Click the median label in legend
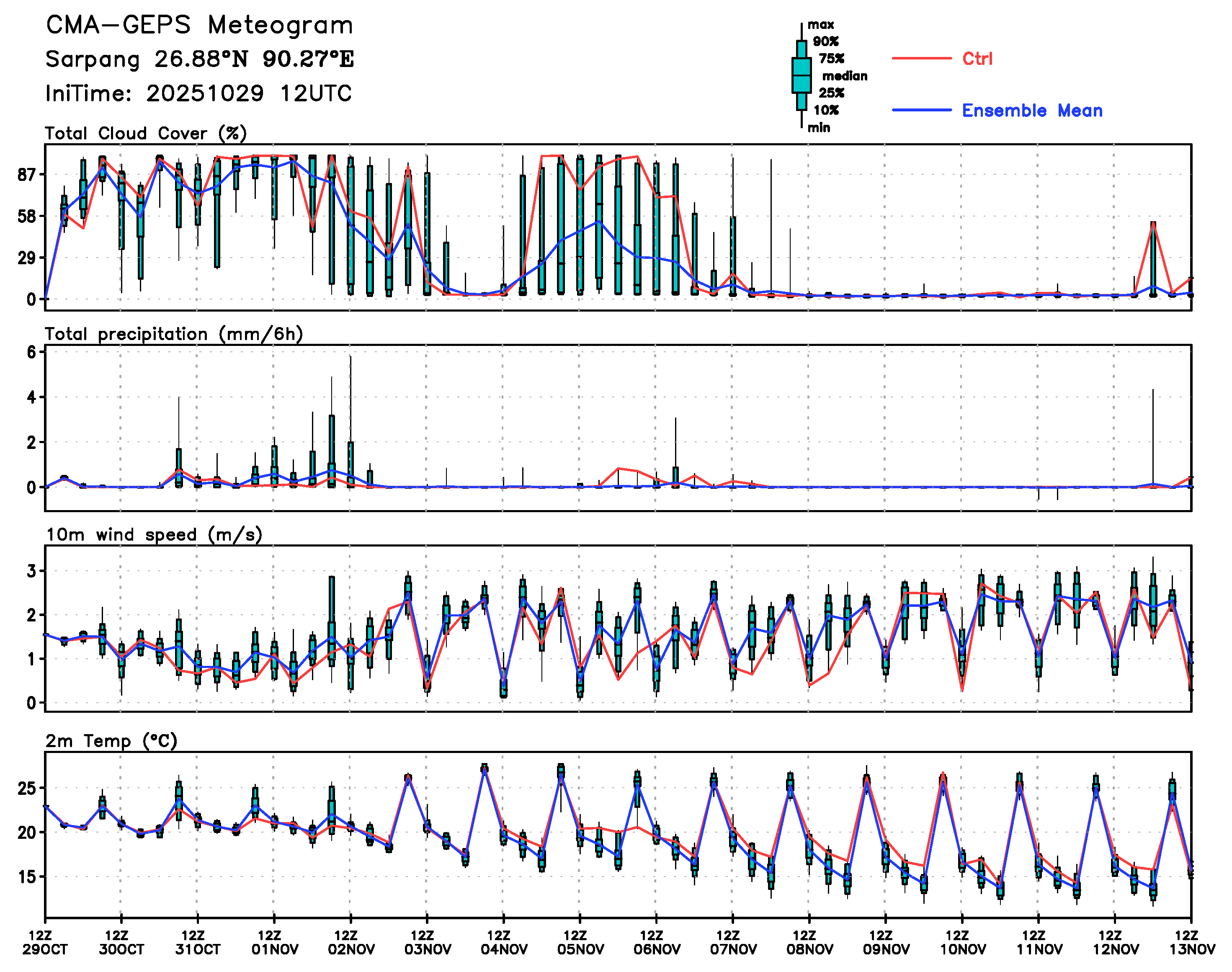 845,76
